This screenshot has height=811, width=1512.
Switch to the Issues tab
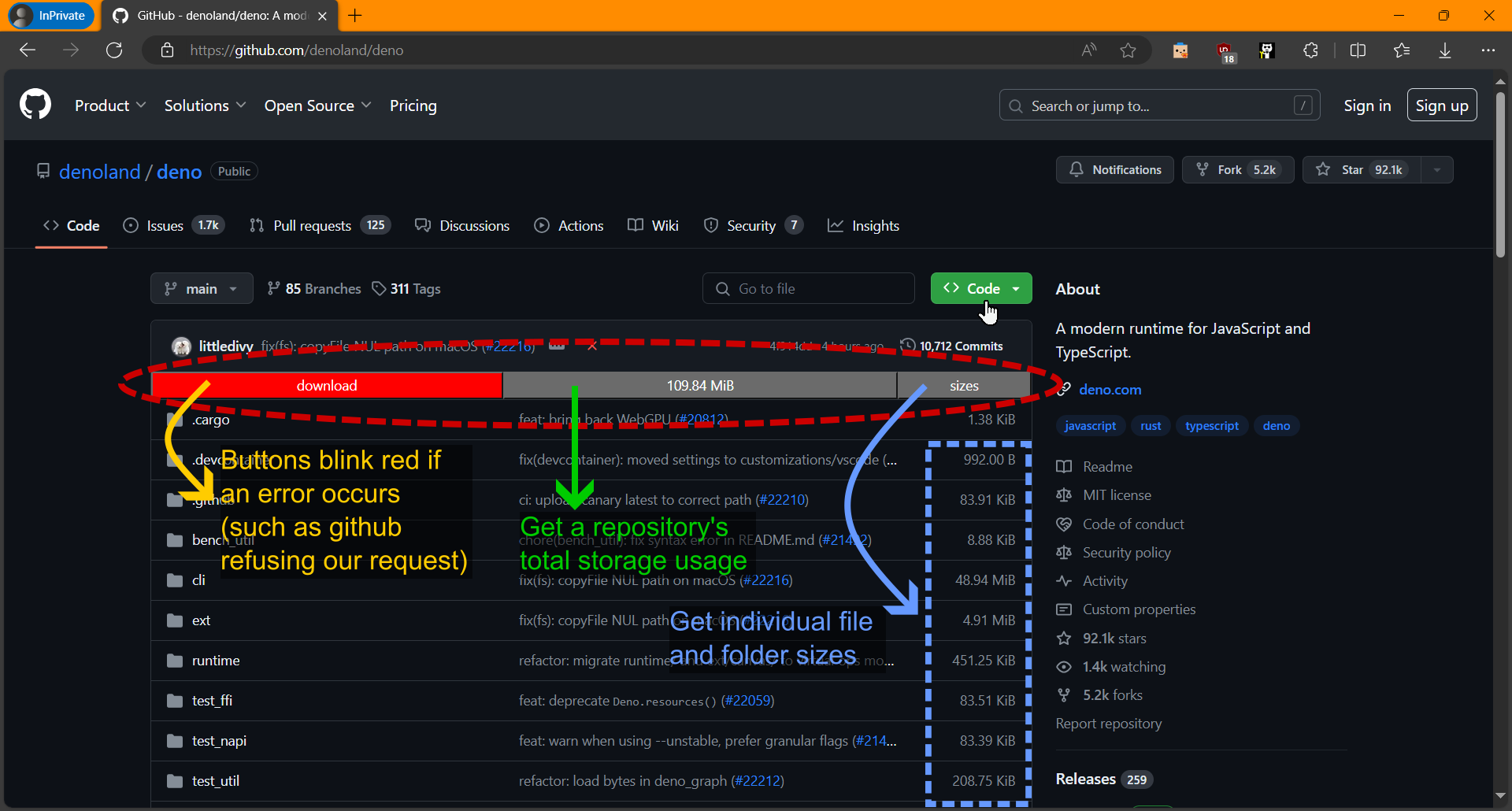[174, 226]
